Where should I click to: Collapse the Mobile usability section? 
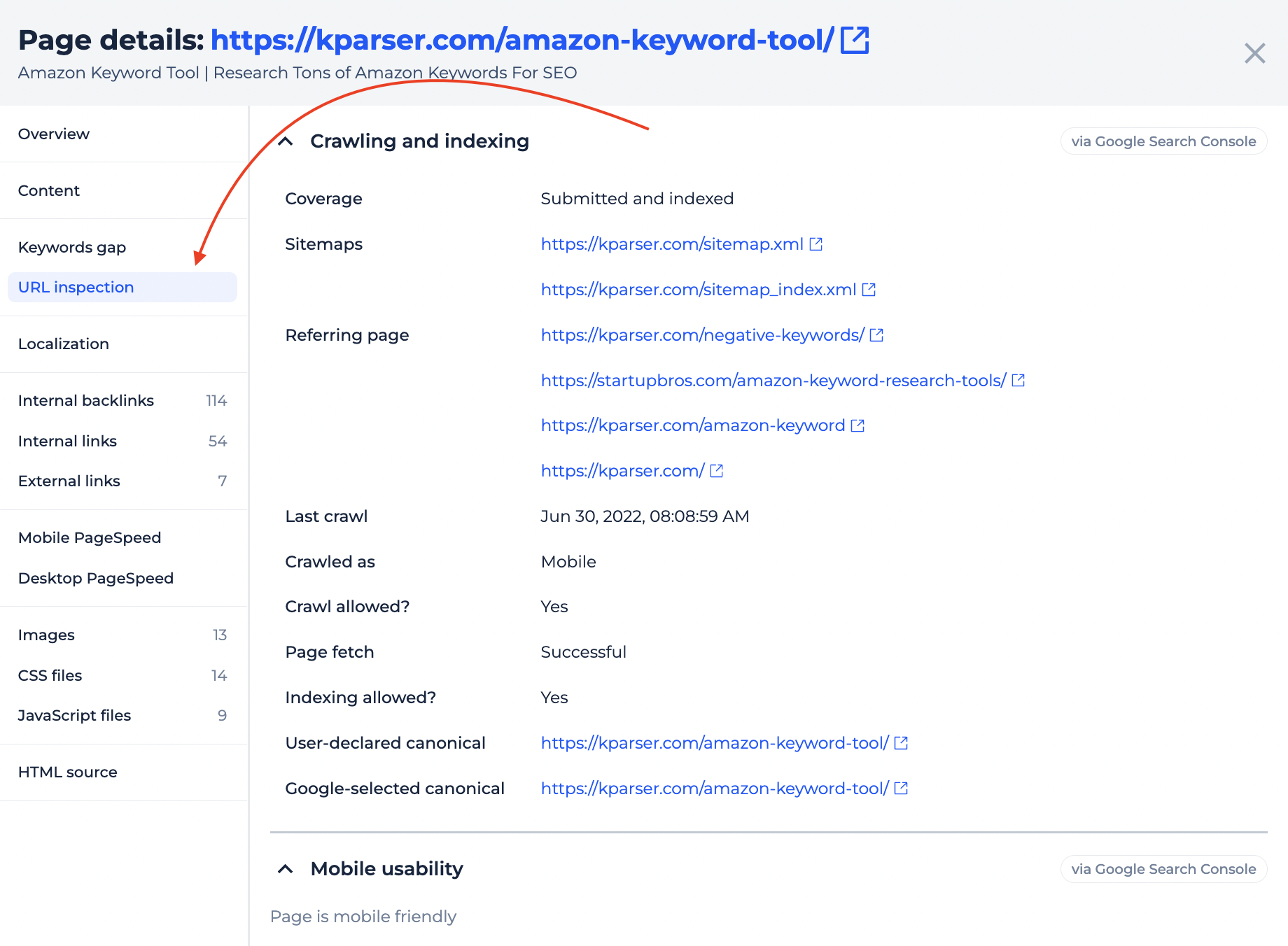point(285,869)
